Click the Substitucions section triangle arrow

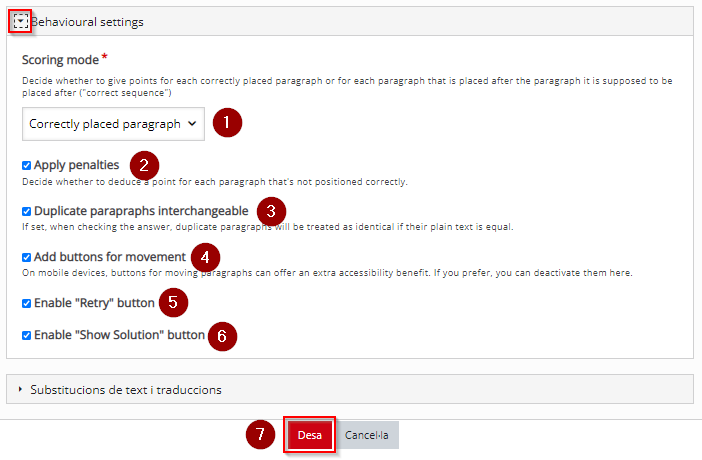pos(20,390)
